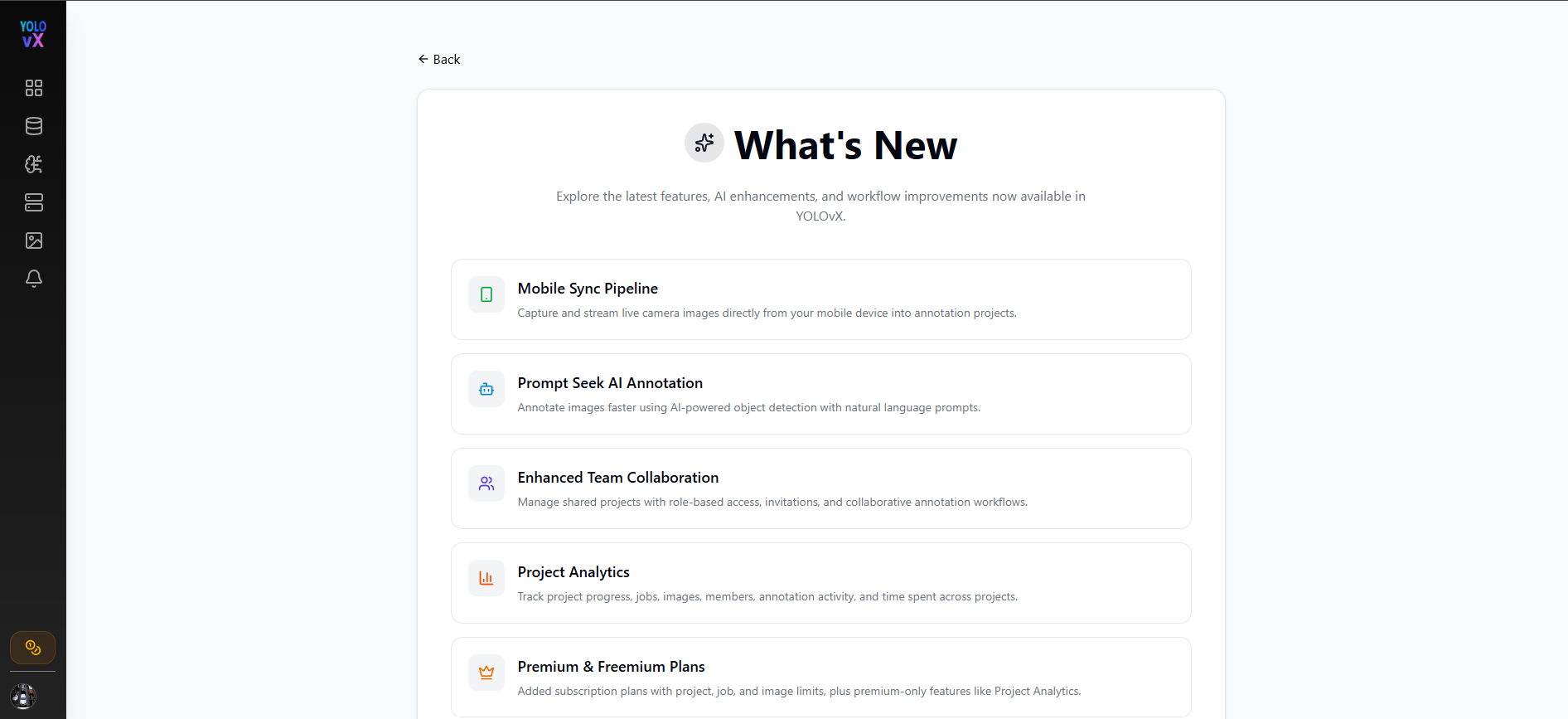Open the AI brain icon in sidebar
Viewport: 1568px width, 719px height.
click(x=34, y=164)
